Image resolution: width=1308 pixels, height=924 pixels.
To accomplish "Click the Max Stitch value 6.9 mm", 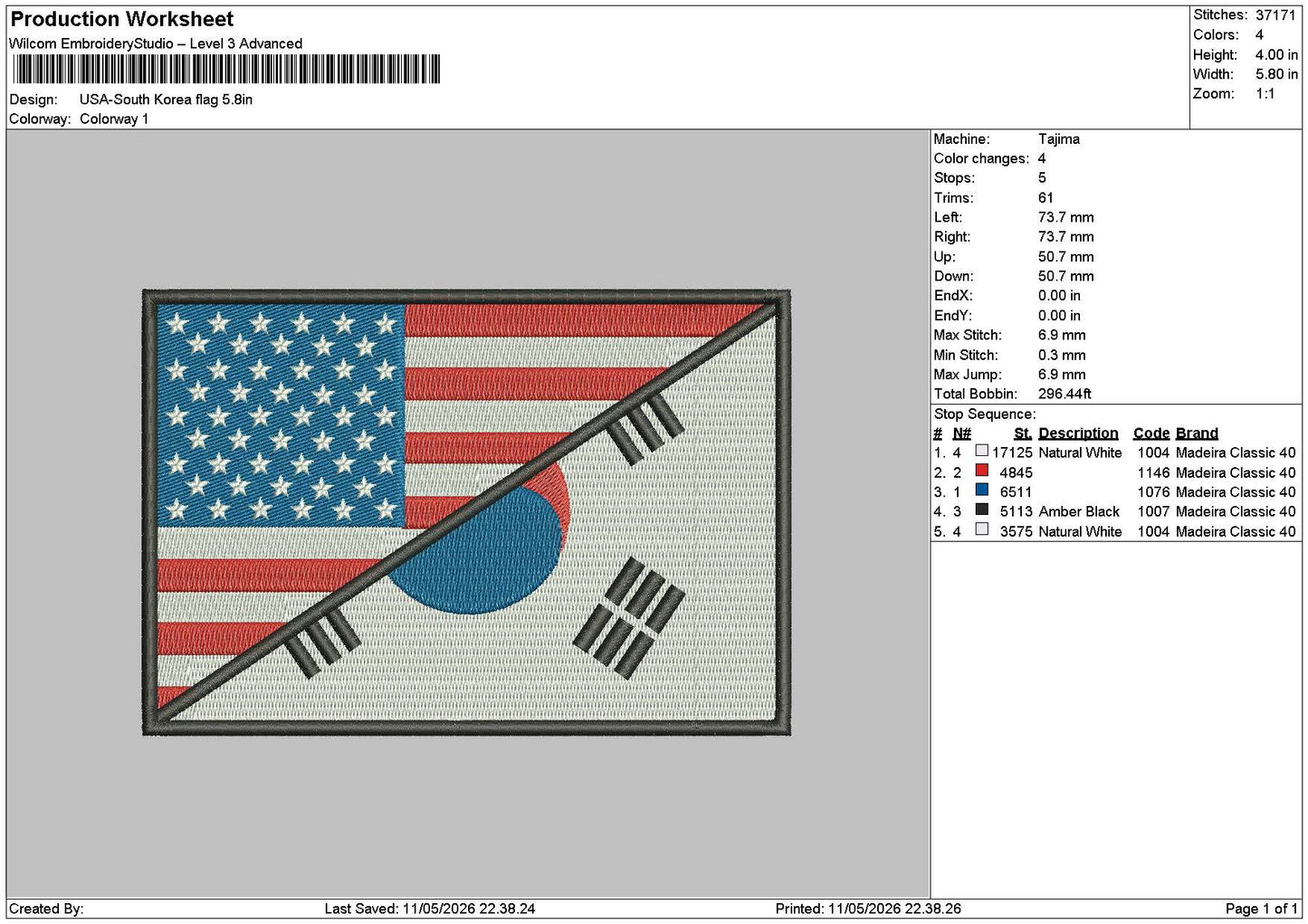I will (1062, 335).
